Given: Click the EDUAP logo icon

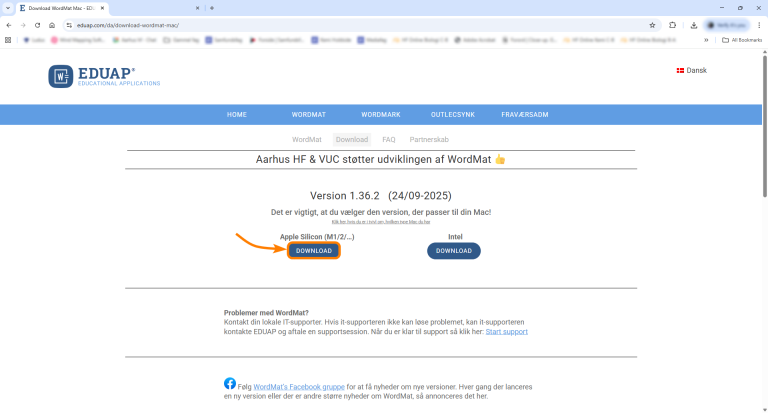Looking at the screenshot, I should 61,76.
